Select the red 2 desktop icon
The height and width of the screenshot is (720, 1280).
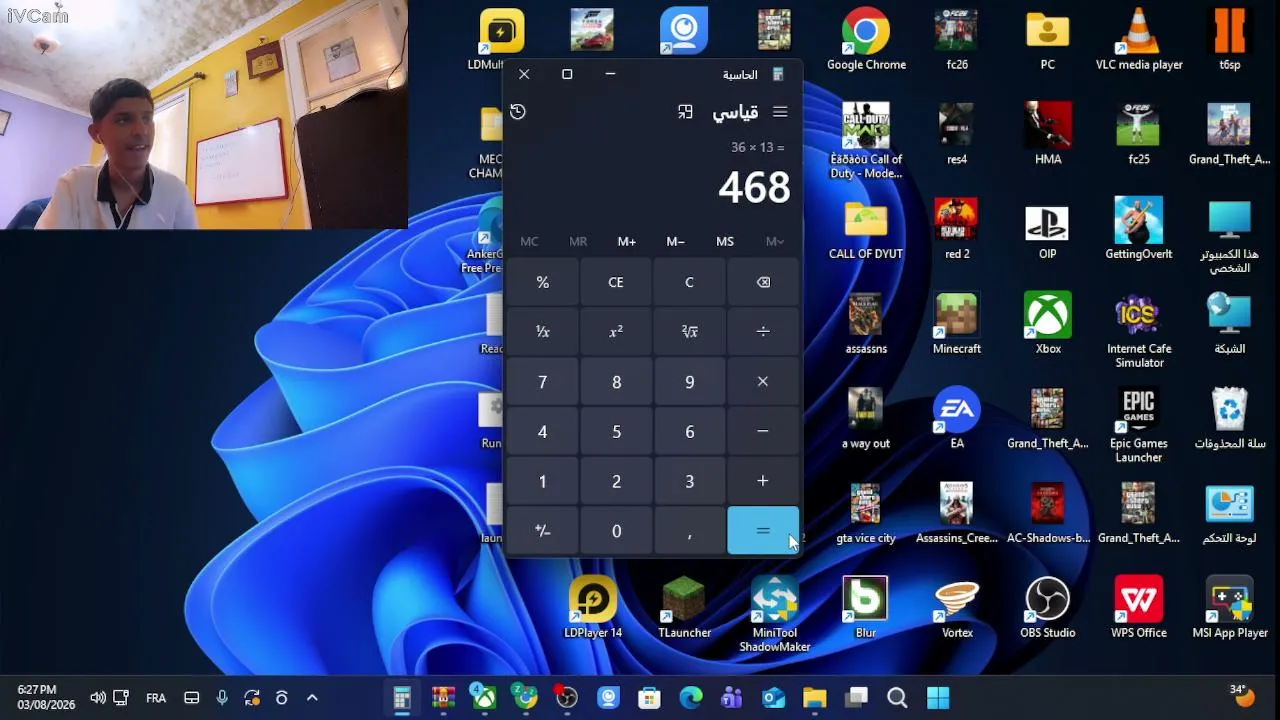pos(957,229)
